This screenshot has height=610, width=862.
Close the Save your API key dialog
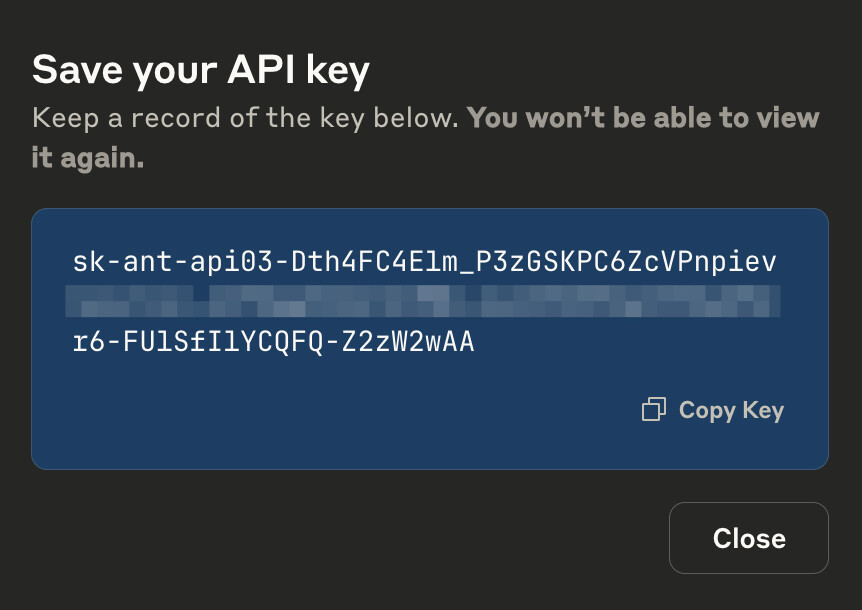[748, 538]
